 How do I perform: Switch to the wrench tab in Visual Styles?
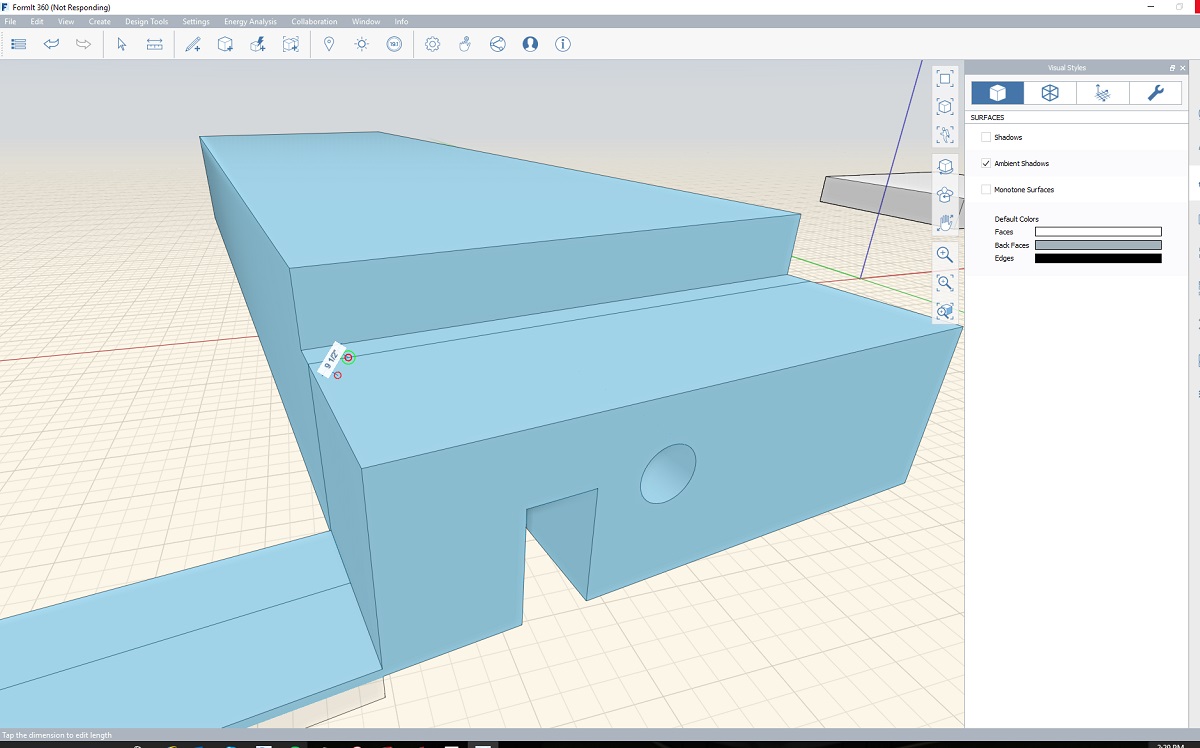tap(1156, 92)
